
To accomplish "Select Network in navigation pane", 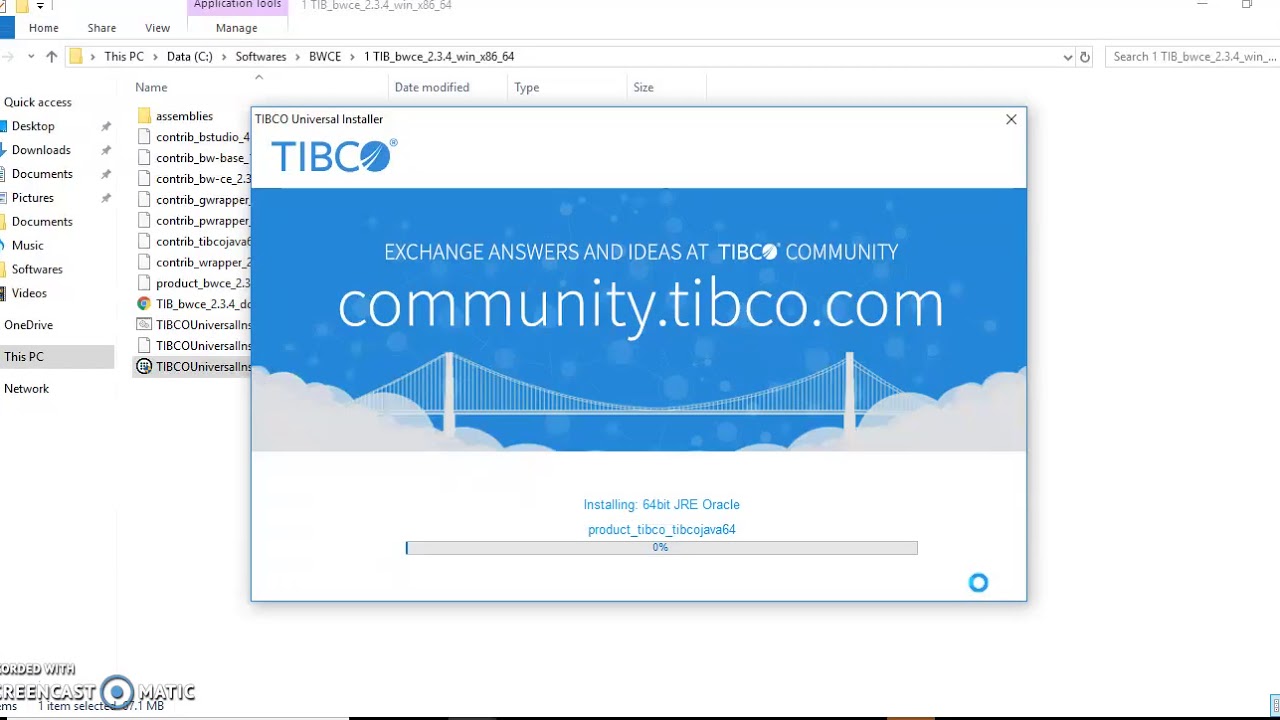I will (x=26, y=389).
